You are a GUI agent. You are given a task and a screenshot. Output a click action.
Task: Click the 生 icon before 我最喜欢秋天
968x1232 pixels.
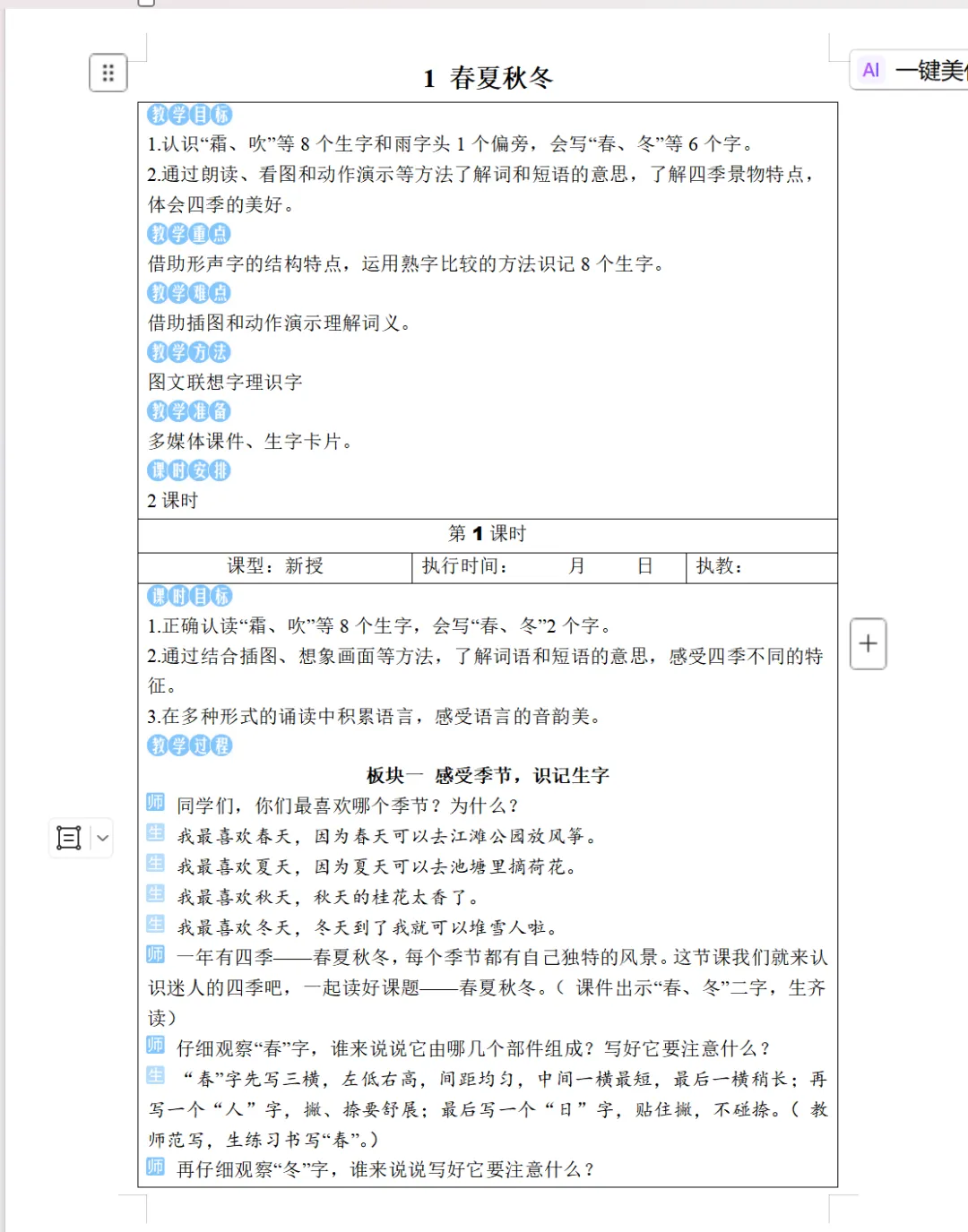click(x=156, y=893)
